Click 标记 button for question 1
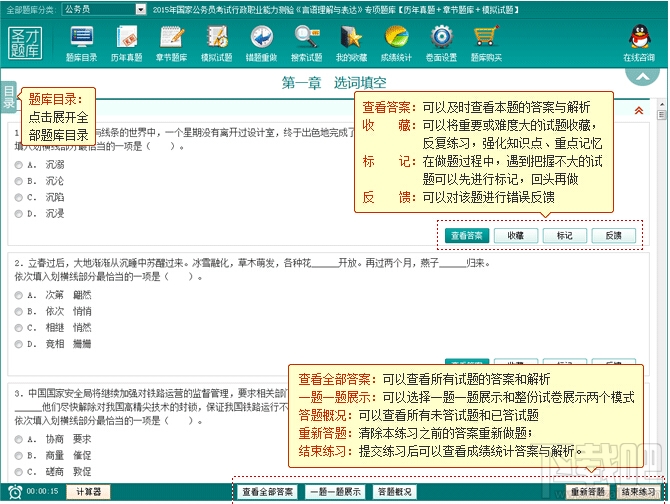 point(564,235)
